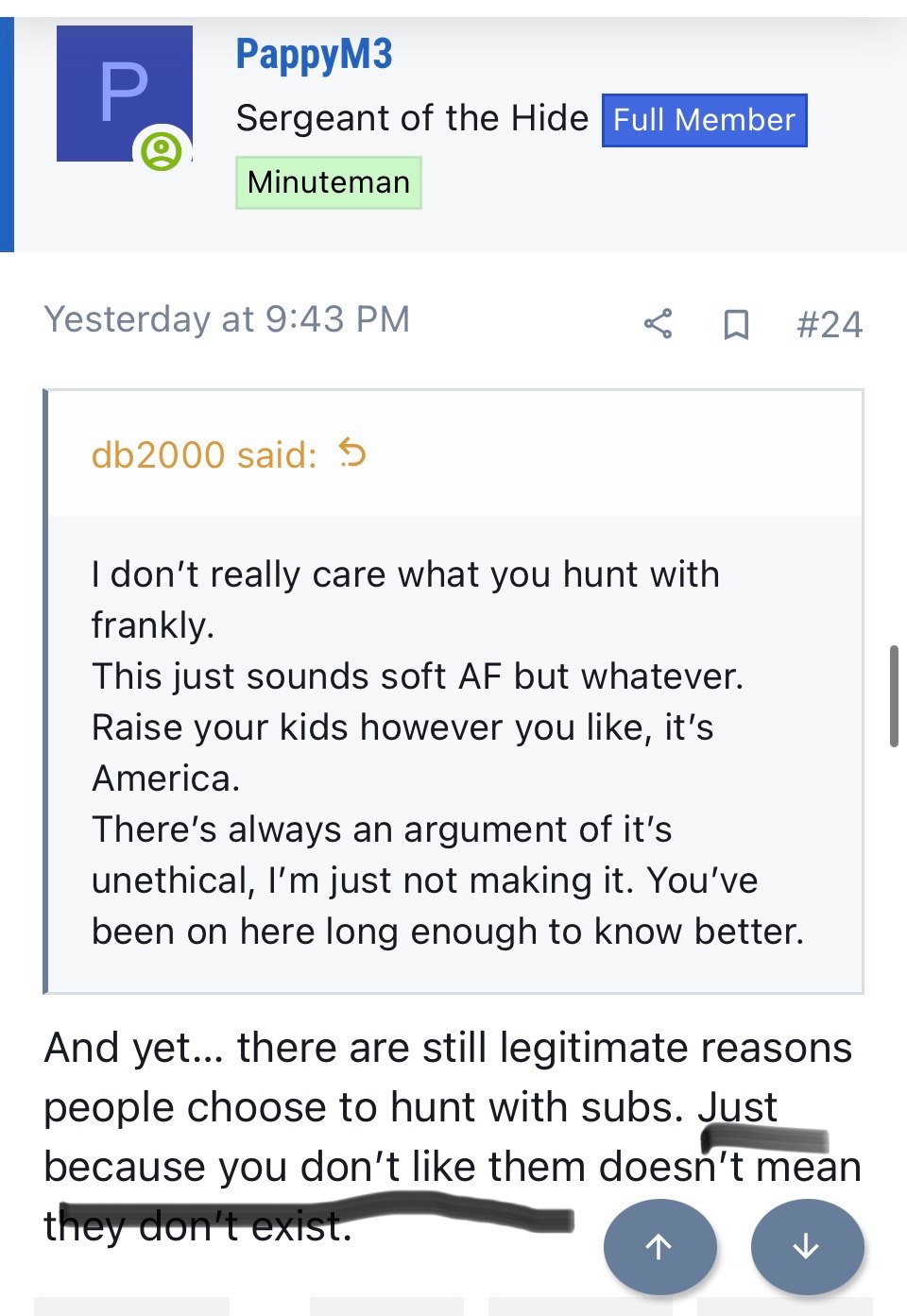Image resolution: width=907 pixels, height=1316 pixels.
Task: Expand the quoted db2000 message body
Action: [x=453, y=753]
